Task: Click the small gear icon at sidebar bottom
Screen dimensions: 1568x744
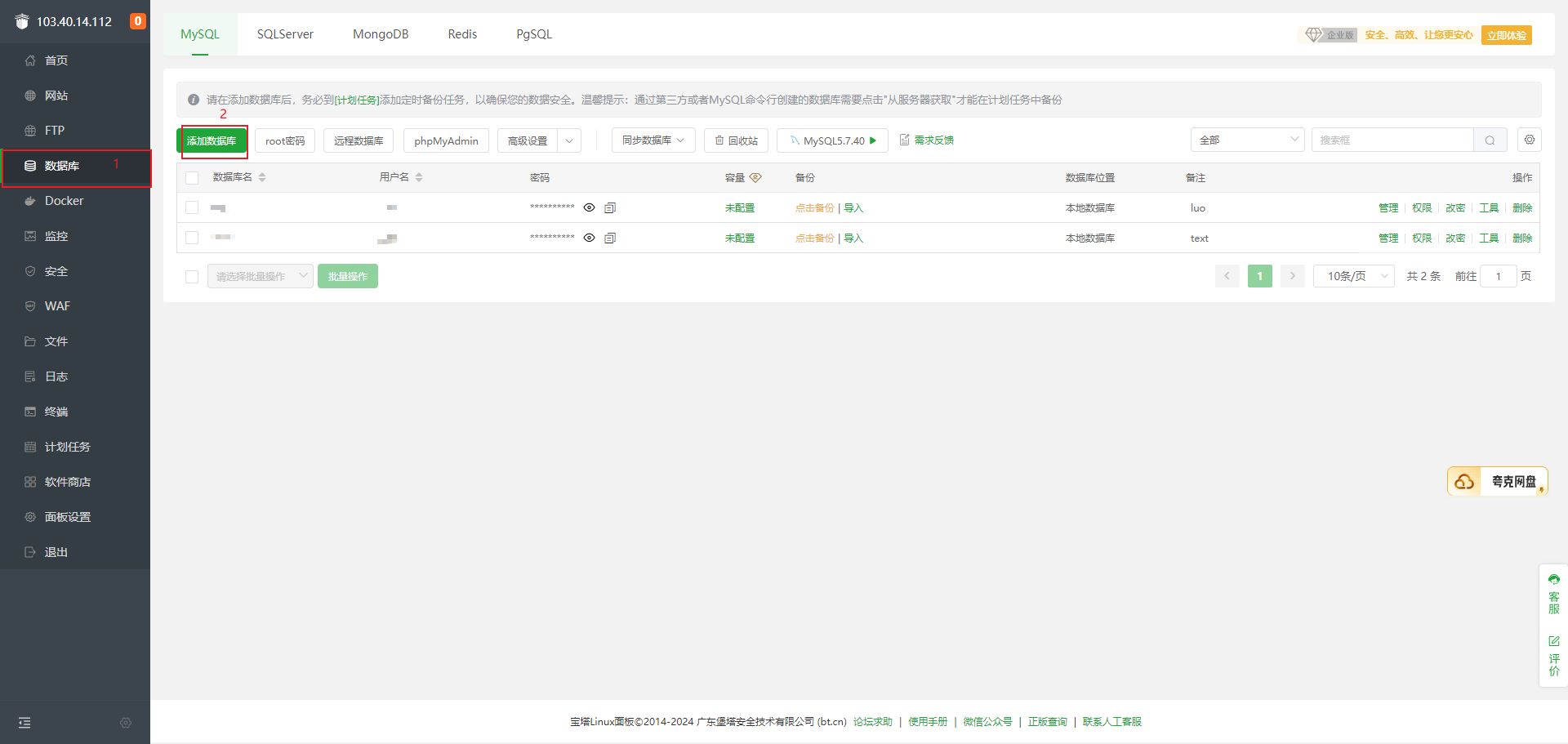Action: tap(126, 723)
